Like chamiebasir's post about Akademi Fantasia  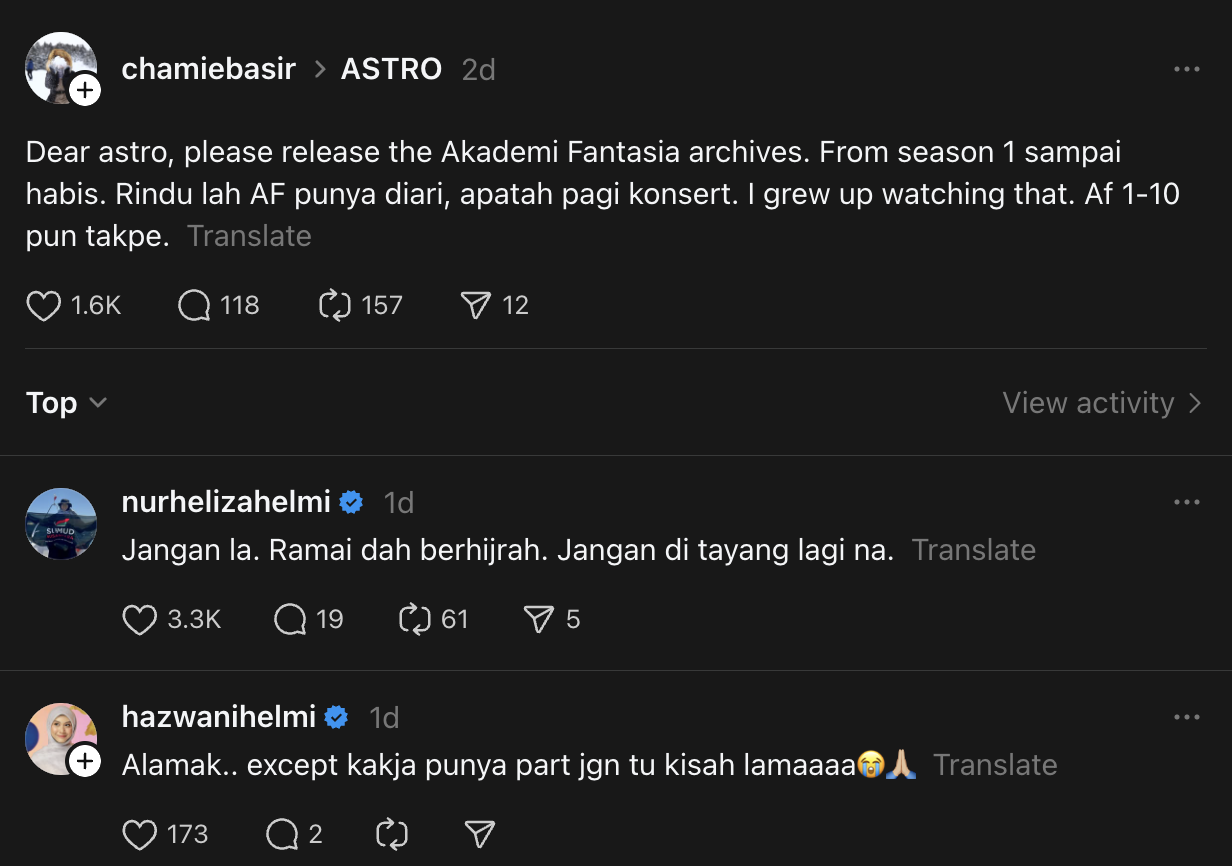tap(44, 305)
